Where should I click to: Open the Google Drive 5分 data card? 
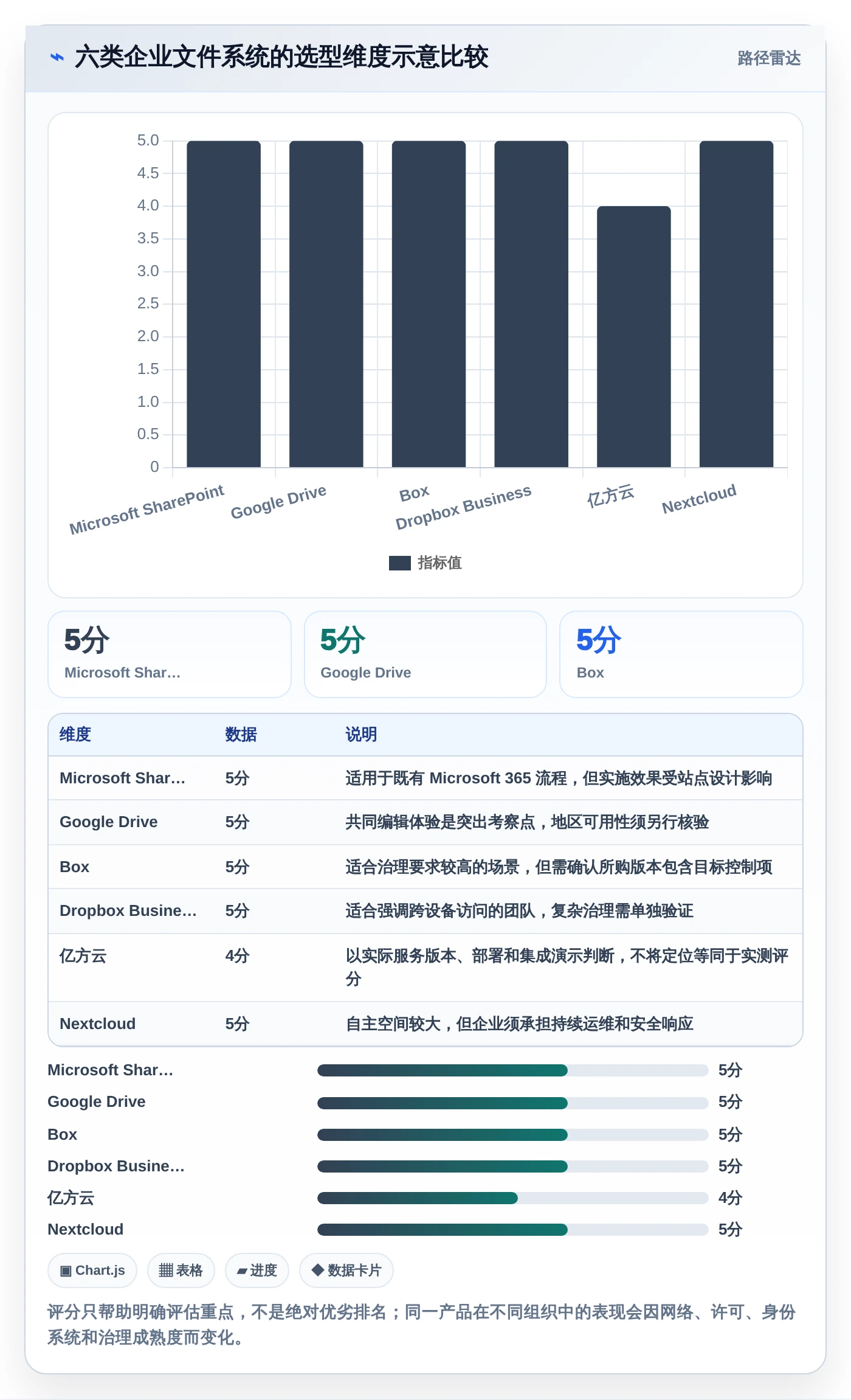[x=425, y=654]
